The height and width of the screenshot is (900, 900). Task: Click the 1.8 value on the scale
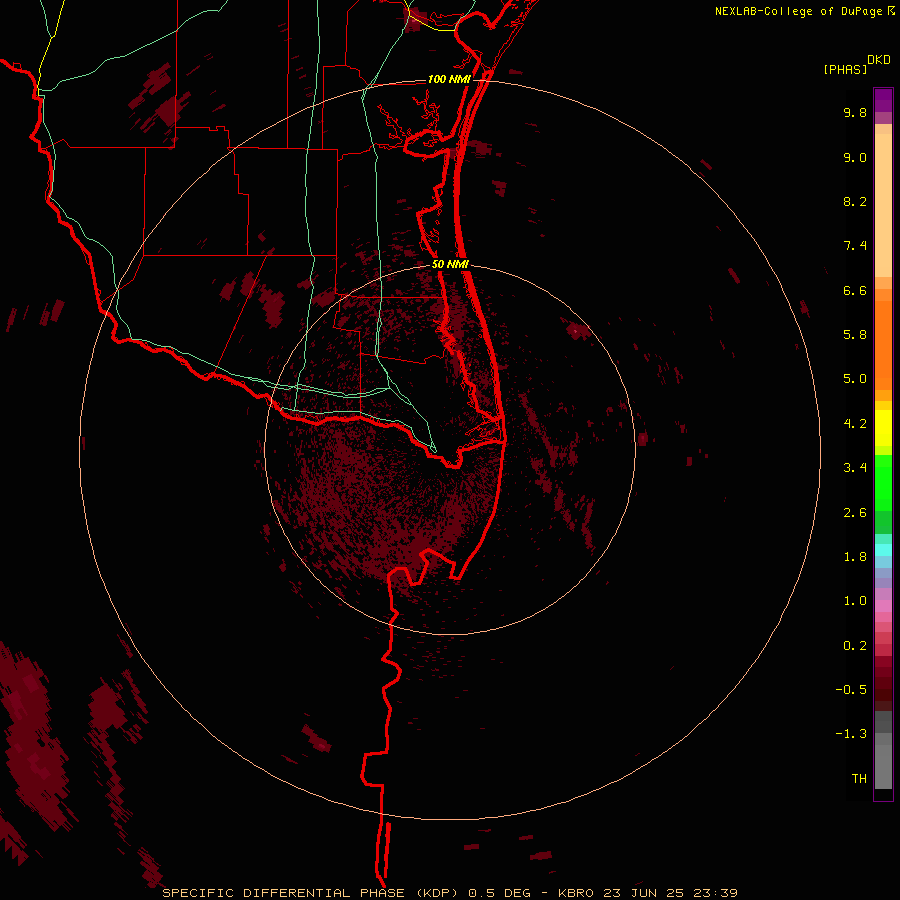pyautogui.click(x=855, y=557)
